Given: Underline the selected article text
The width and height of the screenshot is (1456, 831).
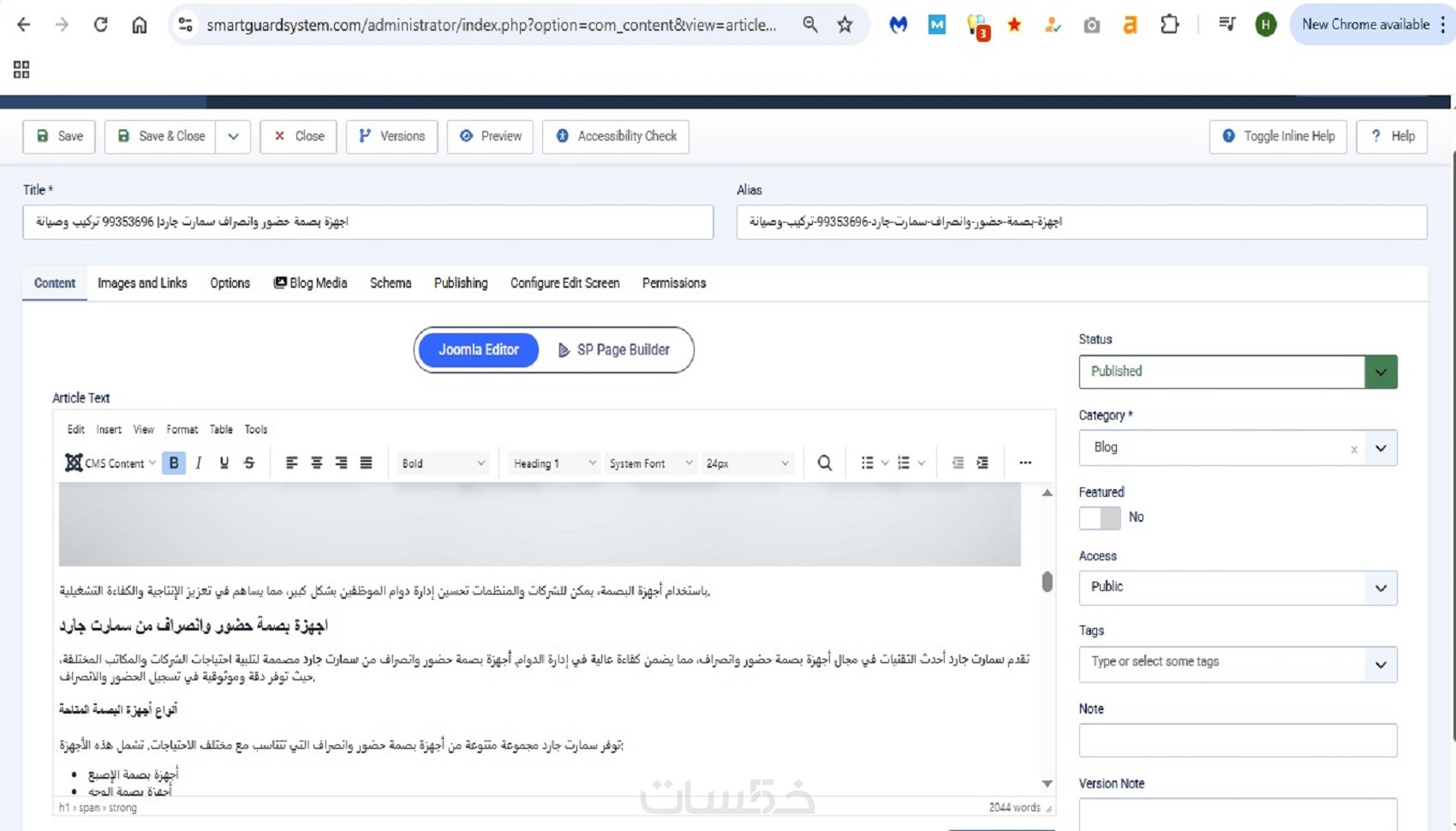Looking at the screenshot, I should tap(224, 463).
